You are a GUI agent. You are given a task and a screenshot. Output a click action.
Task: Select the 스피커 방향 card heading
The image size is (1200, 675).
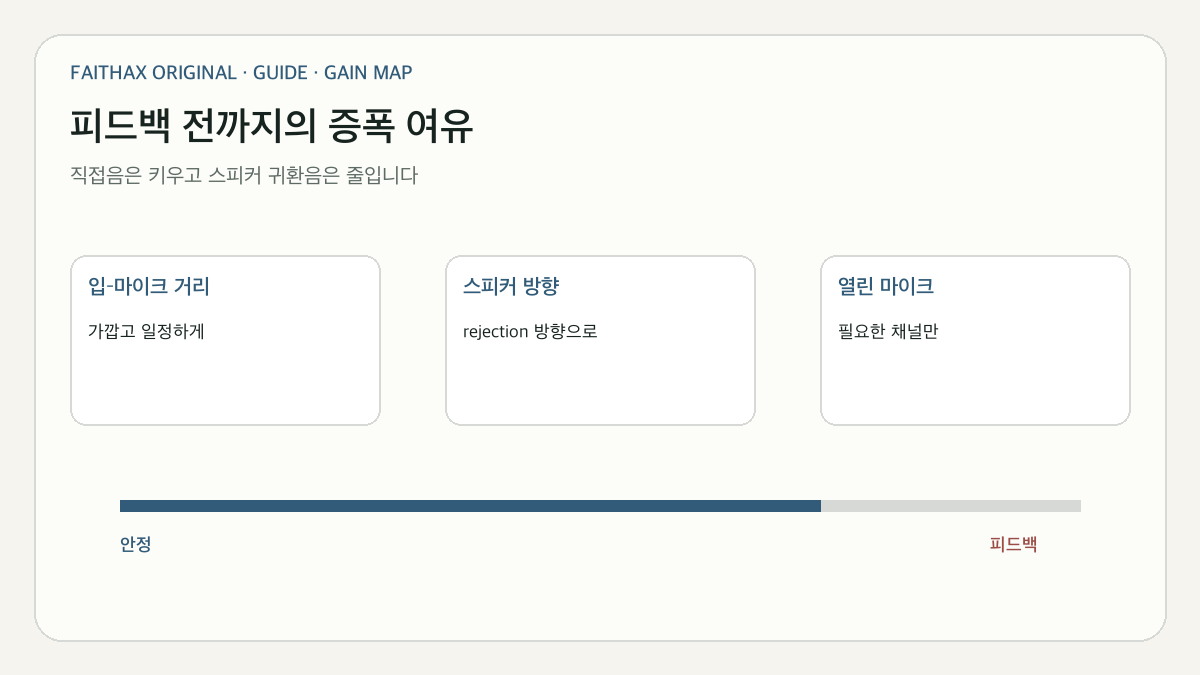(511, 287)
